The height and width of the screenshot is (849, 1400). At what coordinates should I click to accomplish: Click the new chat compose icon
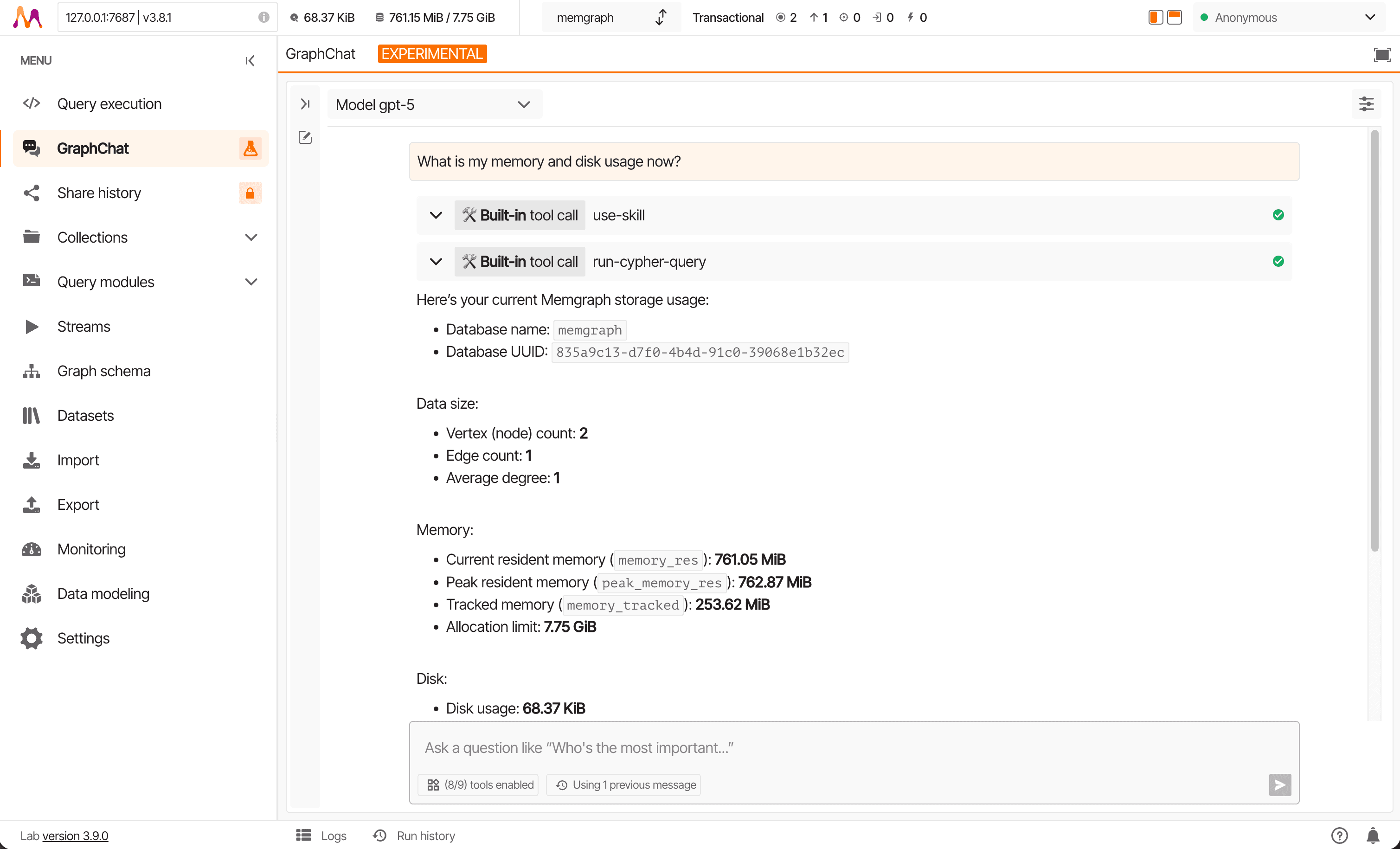click(x=305, y=137)
